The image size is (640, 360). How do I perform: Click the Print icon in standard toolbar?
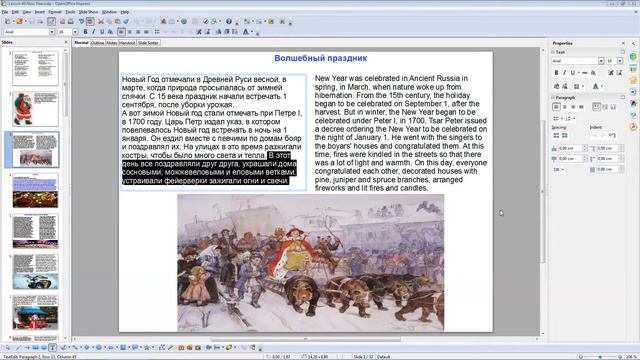(x=71, y=21)
